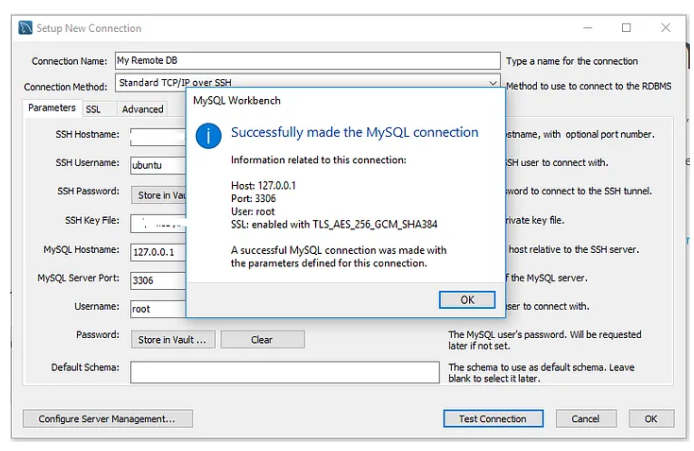Screen dimensions: 694x451
Task: Maximize the Setup New Connection window
Action: coord(626,28)
